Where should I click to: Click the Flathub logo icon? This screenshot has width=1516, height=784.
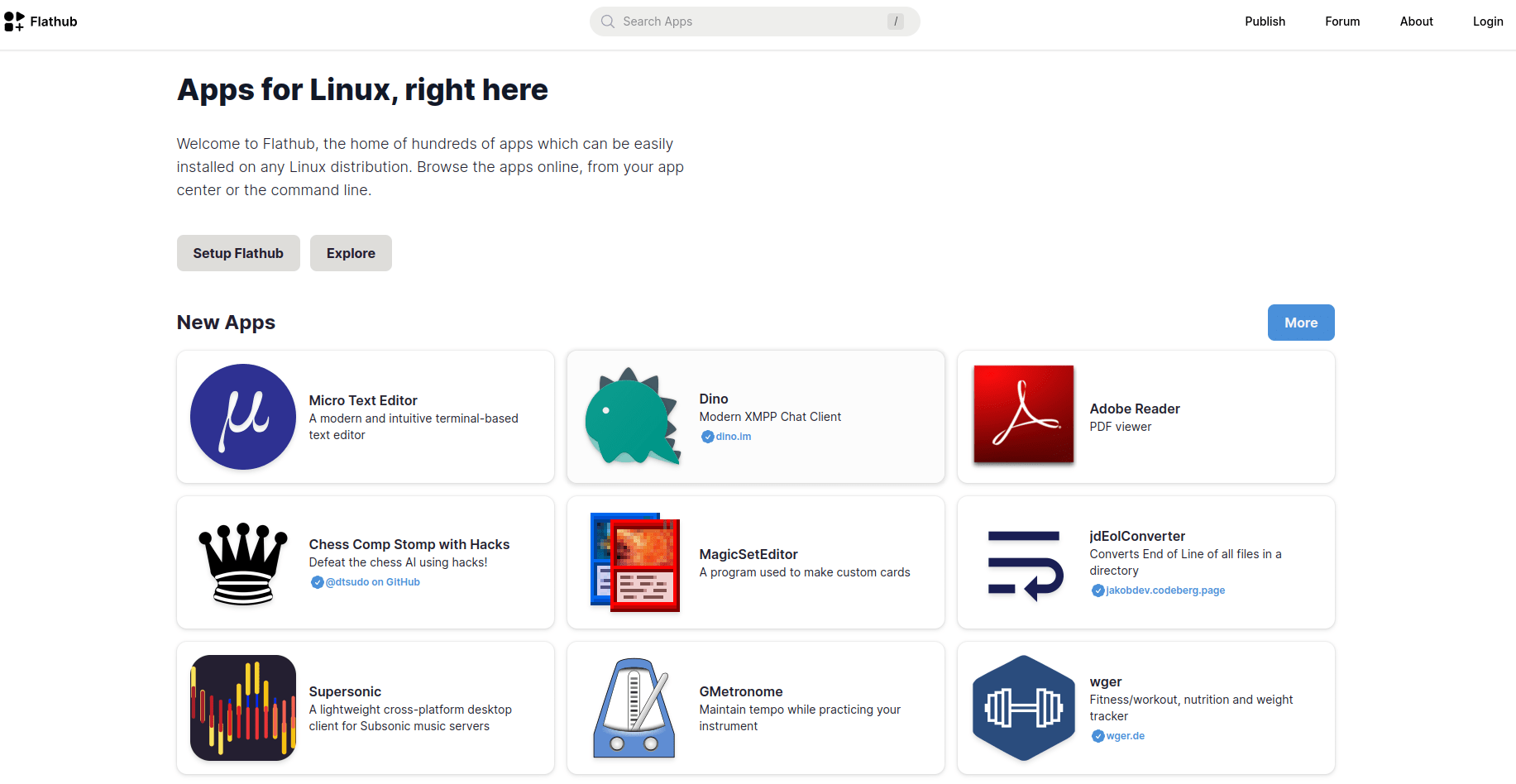click(x=14, y=22)
